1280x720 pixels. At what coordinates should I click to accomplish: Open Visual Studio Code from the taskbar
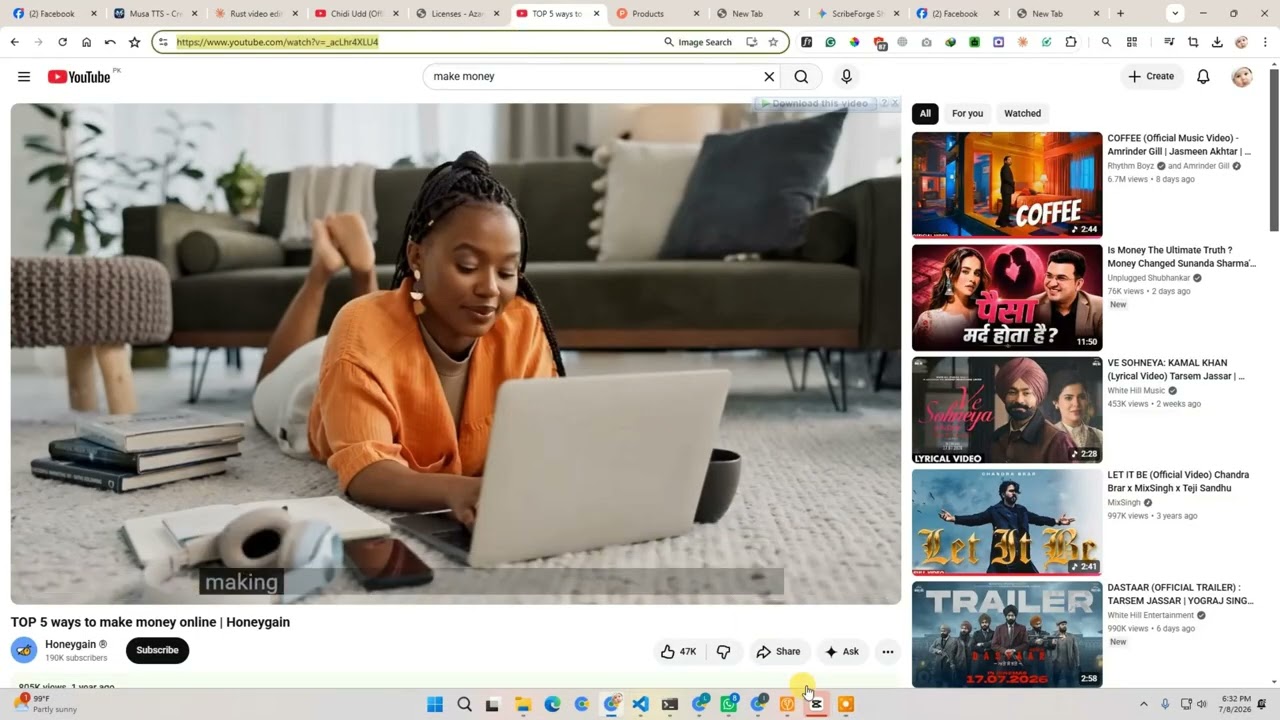640,704
